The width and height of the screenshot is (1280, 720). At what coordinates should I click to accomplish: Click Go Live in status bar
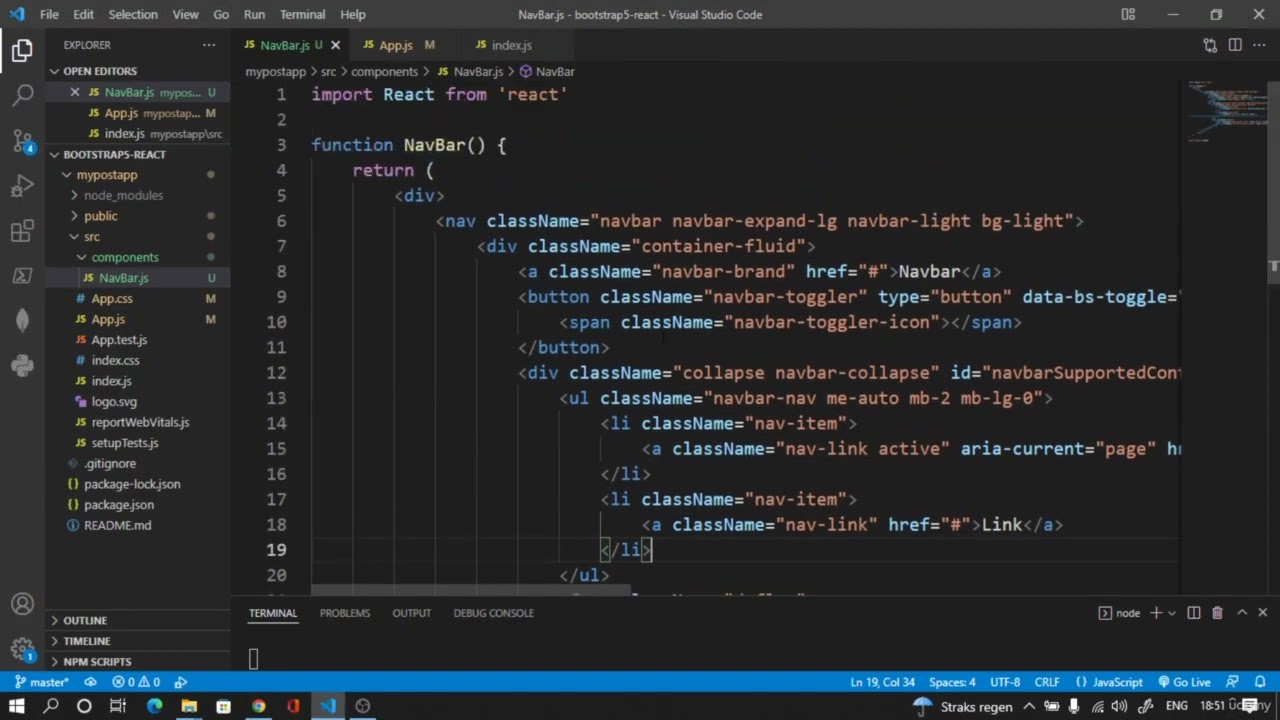(x=1184, y=682)
